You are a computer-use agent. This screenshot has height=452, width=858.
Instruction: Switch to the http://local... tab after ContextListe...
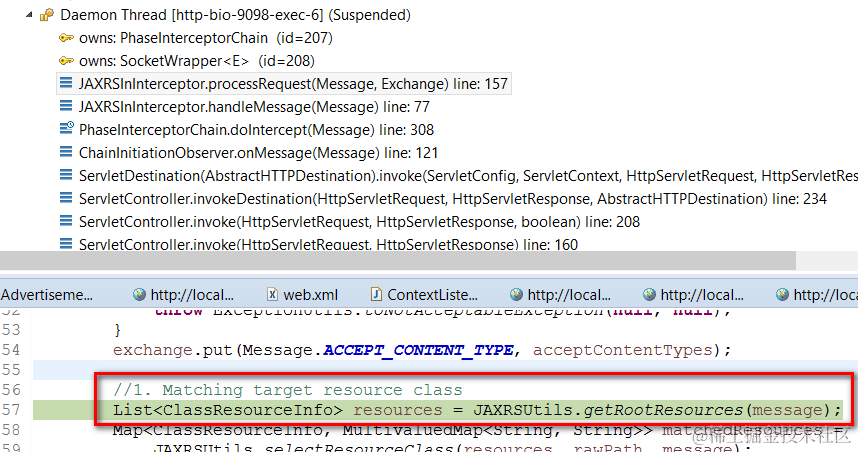coord(560,295)
